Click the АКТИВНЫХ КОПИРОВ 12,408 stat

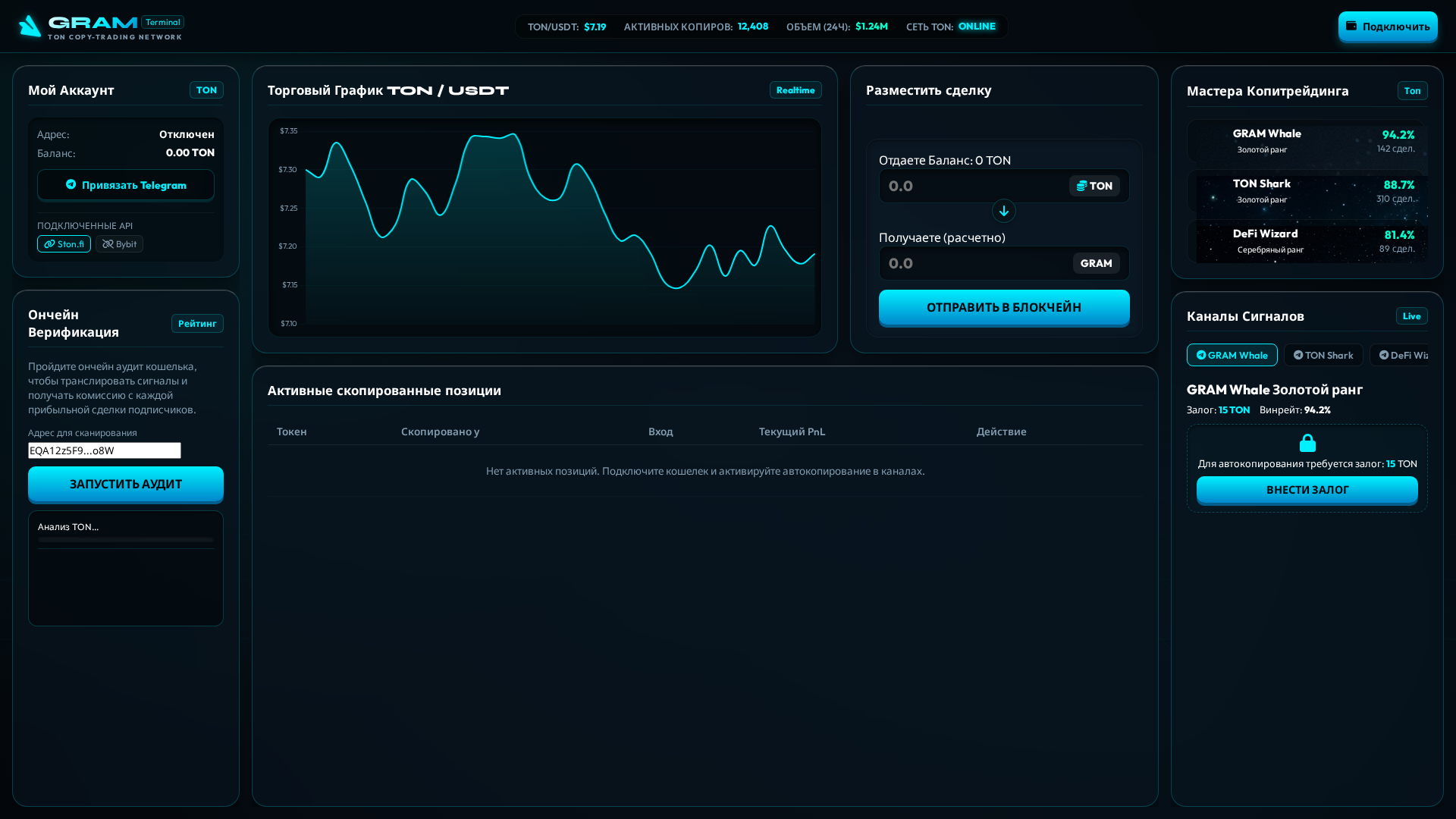(x=696, y=27)
